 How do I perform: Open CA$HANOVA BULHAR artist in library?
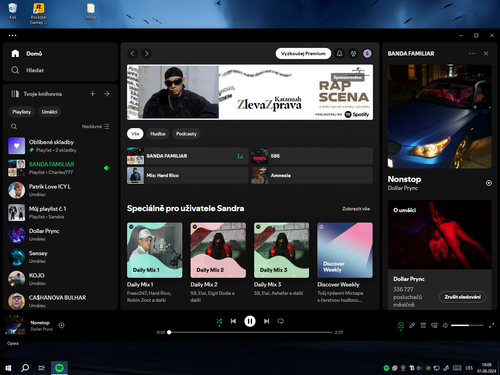[60, 301]
